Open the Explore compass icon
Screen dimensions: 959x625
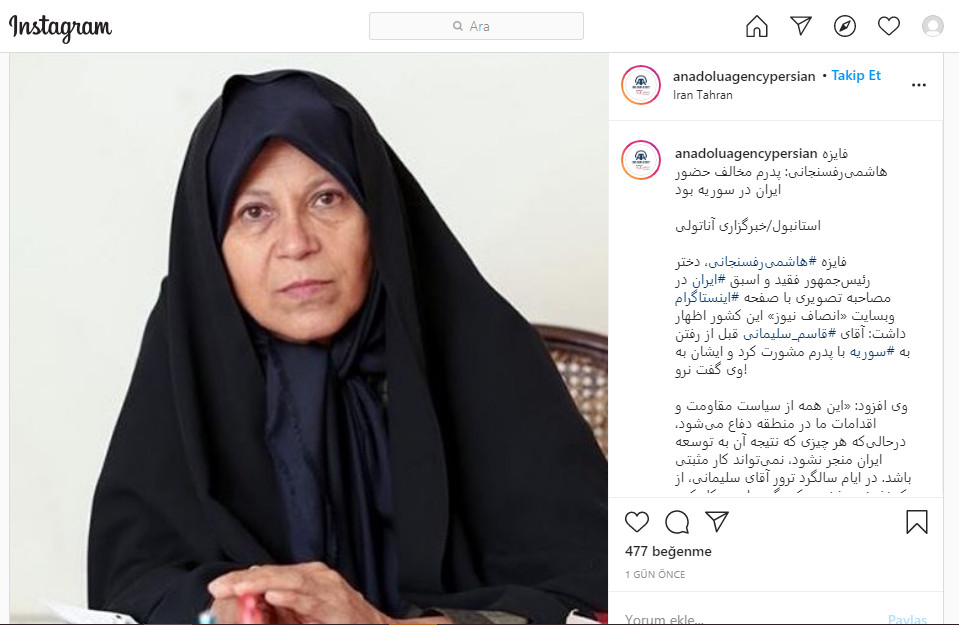pyautogui.click(x=845, y=26)
